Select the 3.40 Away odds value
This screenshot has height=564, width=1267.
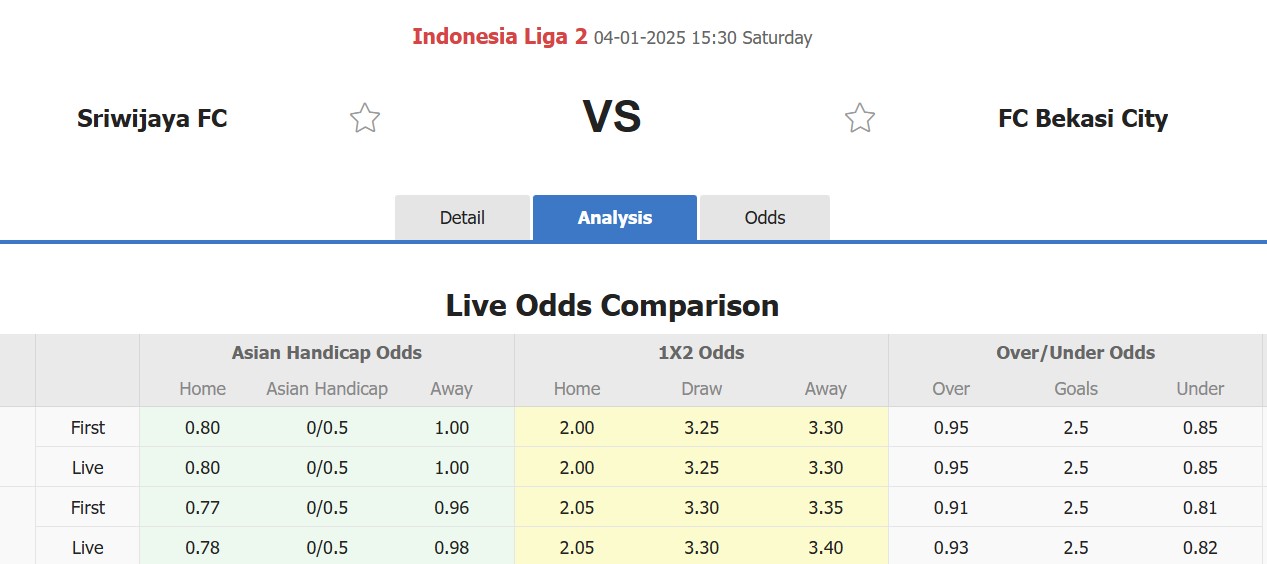826,548
